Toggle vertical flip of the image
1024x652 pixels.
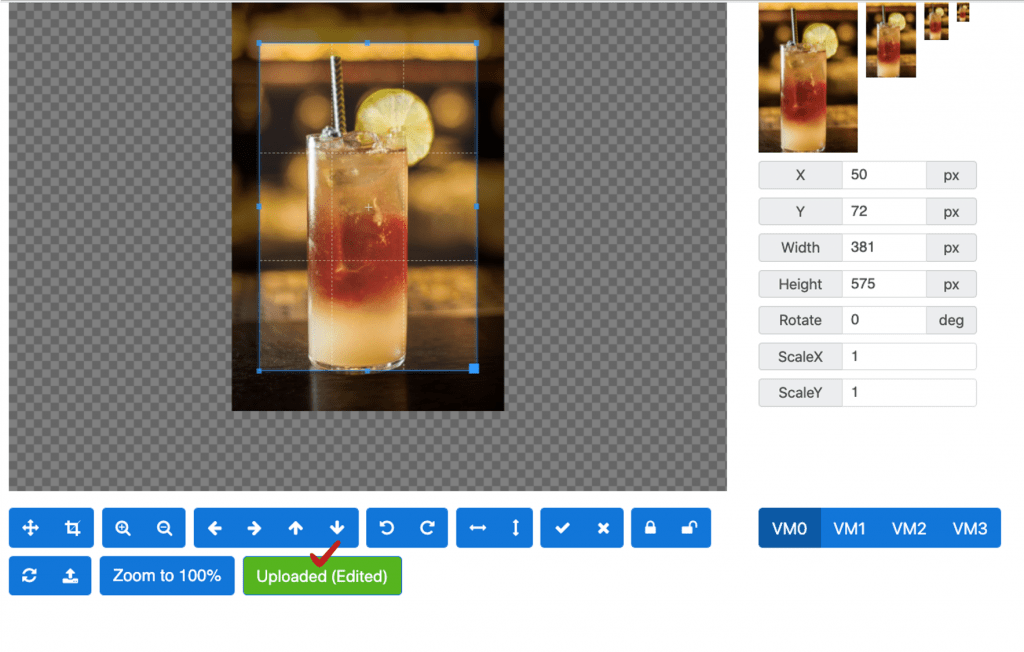(x=514, y=528)
